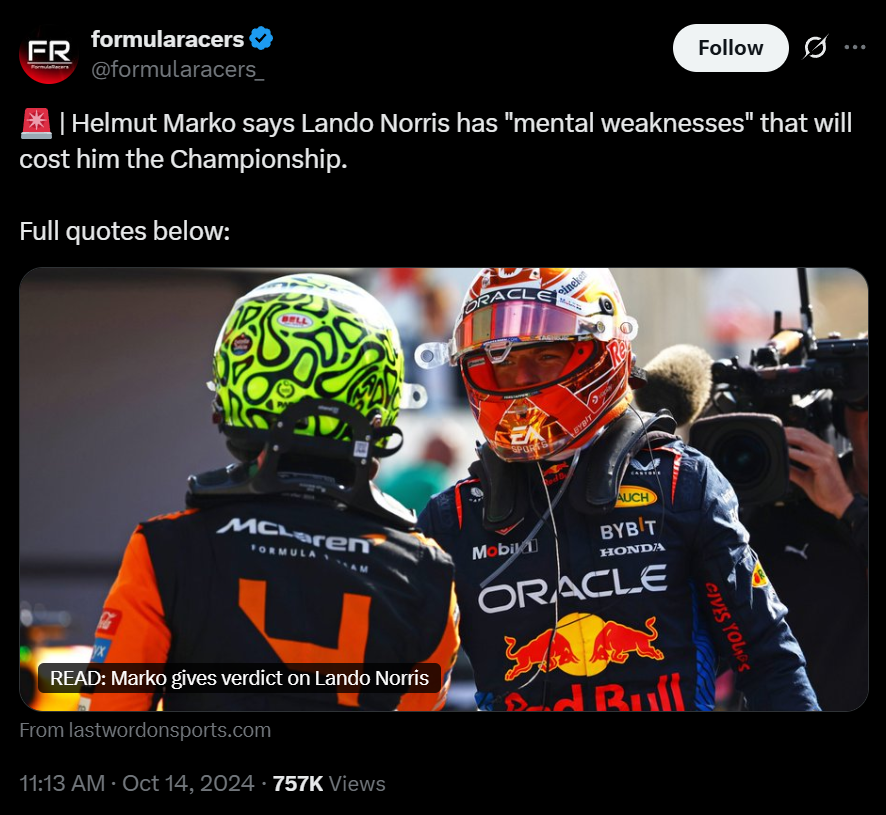Open the Grok slashed-circle icon
Image resolution: width=886 pixels, height=815 pixels.
pos(815,47)
